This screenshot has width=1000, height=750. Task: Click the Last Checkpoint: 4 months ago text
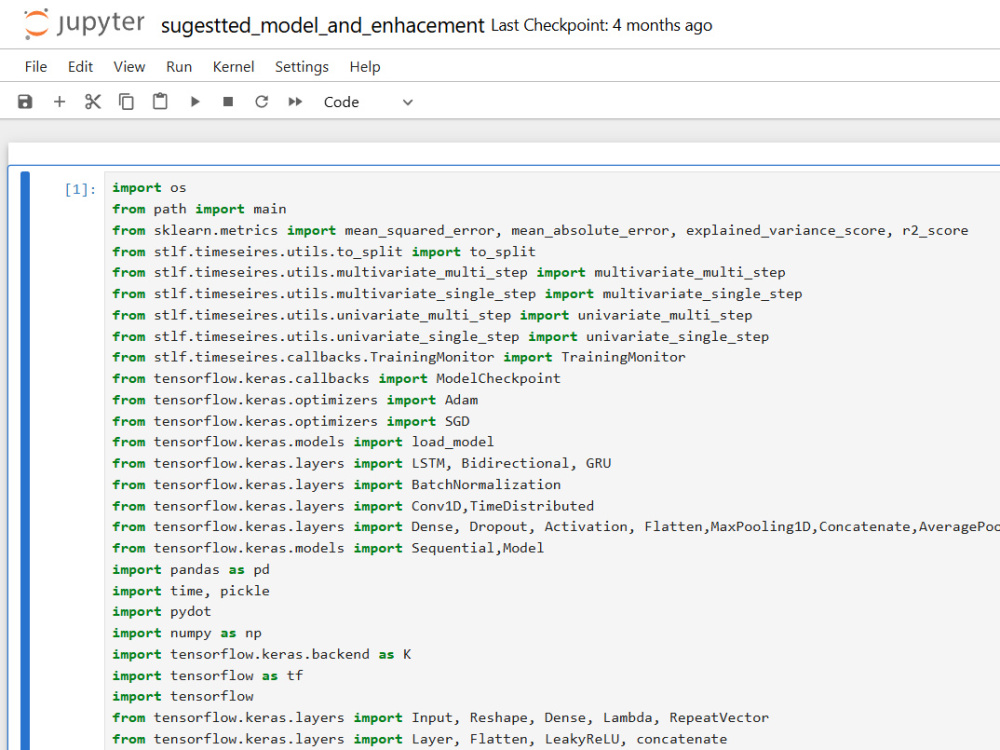pyautogui.click(x=601, y=26)
